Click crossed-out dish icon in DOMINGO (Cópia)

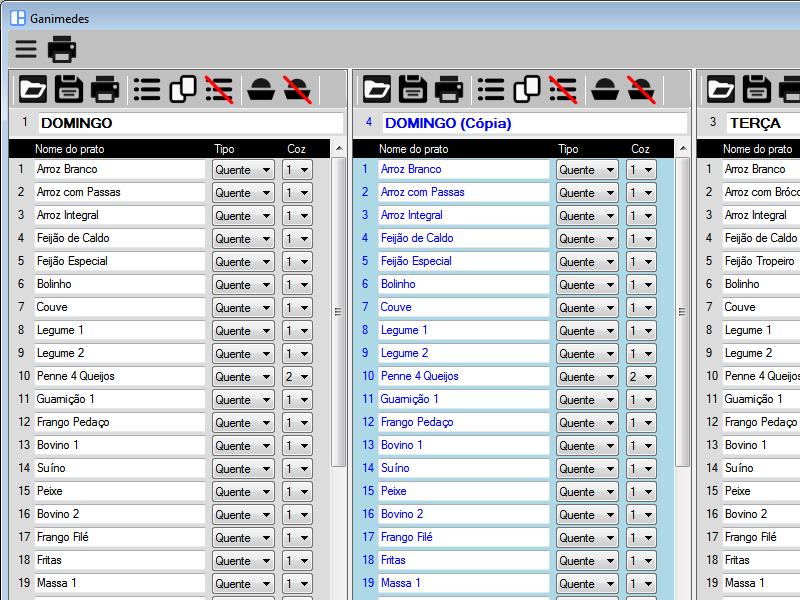(x=640, y=89)
